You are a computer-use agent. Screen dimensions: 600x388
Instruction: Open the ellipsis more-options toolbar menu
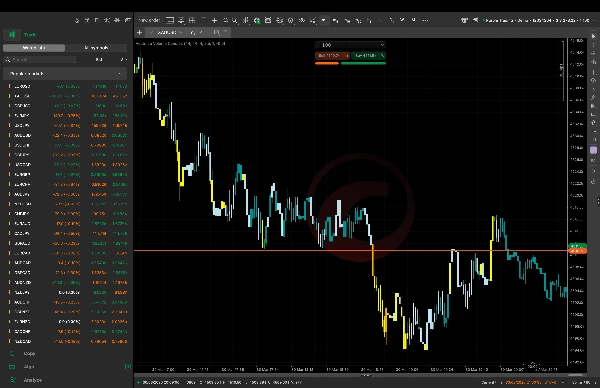click(425, 21)
